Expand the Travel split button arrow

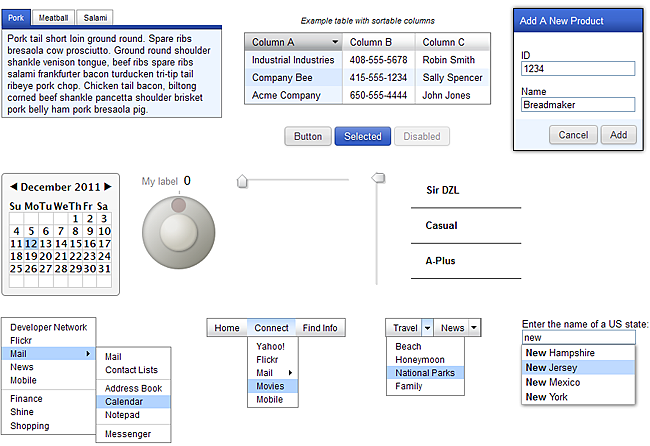[x=427, y=328]
